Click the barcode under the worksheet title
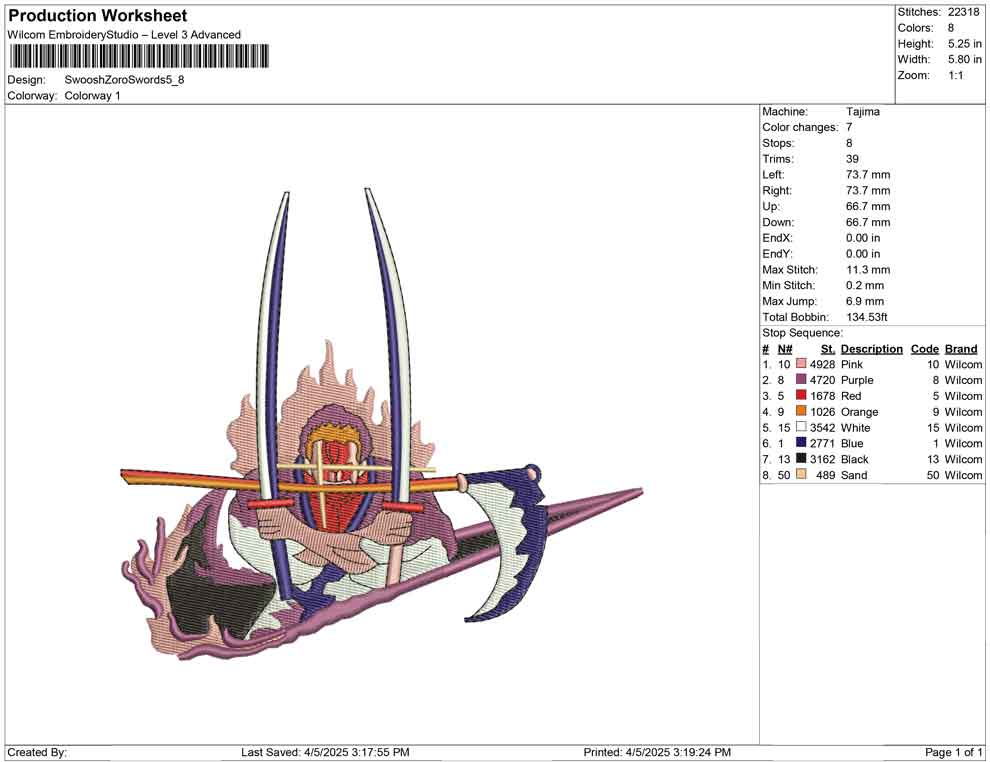Screen dimensions: 990x762 (139, 56)
